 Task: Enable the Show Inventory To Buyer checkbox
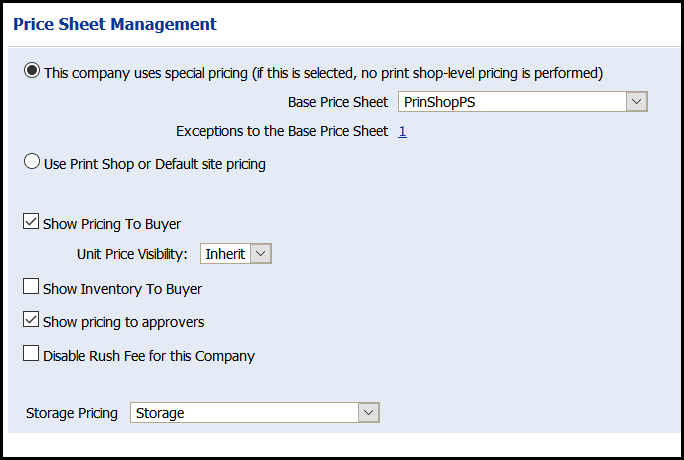click(31, 288)
